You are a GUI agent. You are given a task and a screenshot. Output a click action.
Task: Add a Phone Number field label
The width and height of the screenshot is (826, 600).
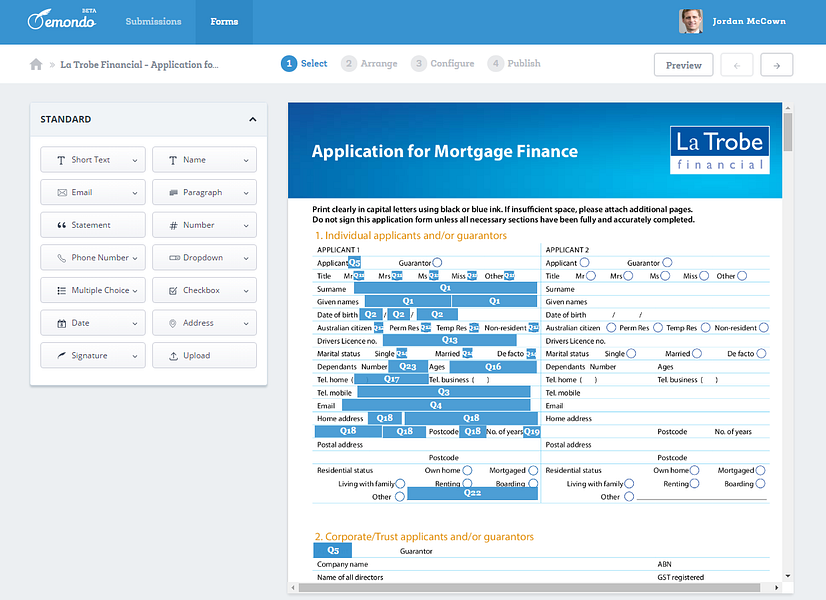tap(100, 258)
